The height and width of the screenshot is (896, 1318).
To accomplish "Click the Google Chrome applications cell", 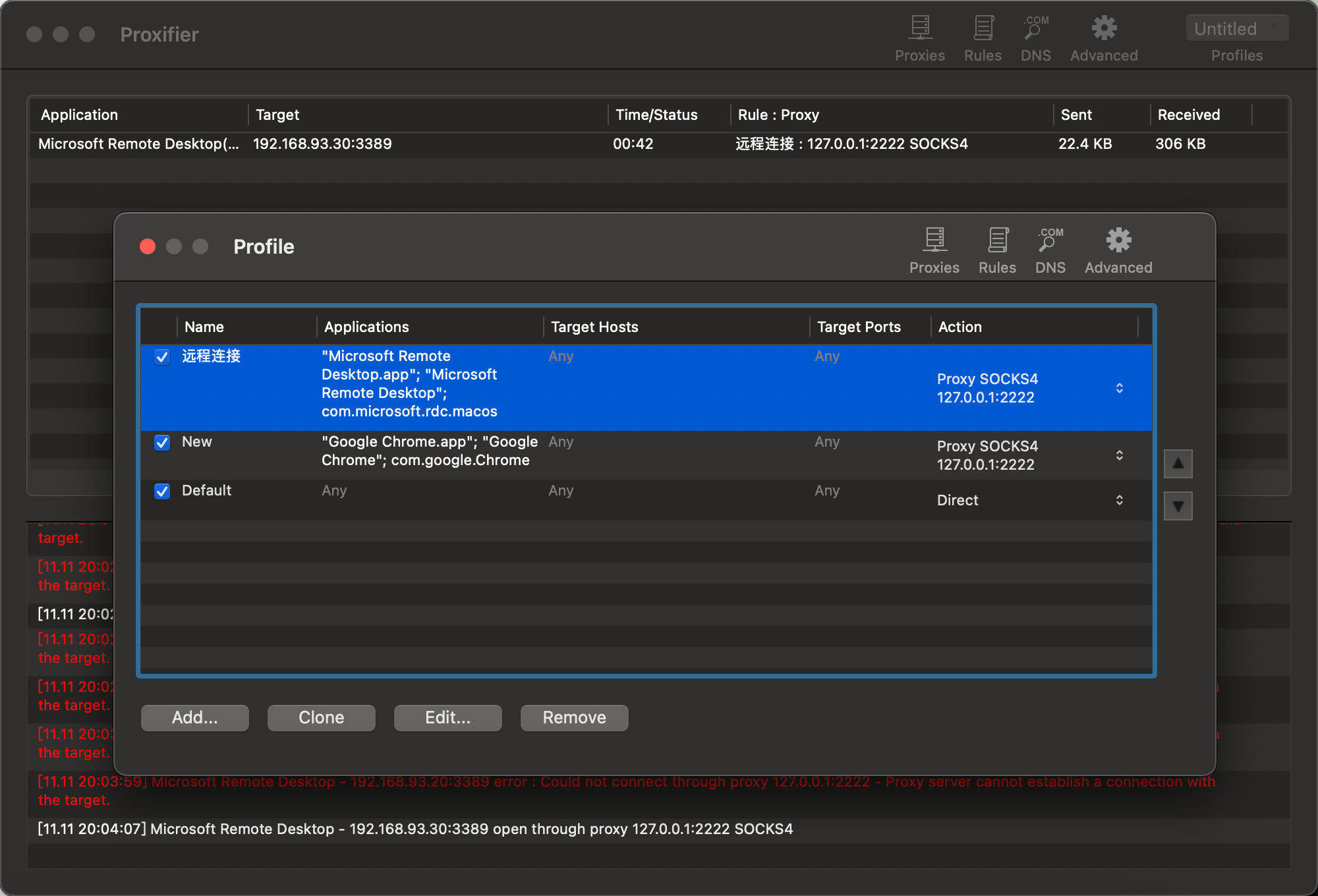I will [430, 451].
